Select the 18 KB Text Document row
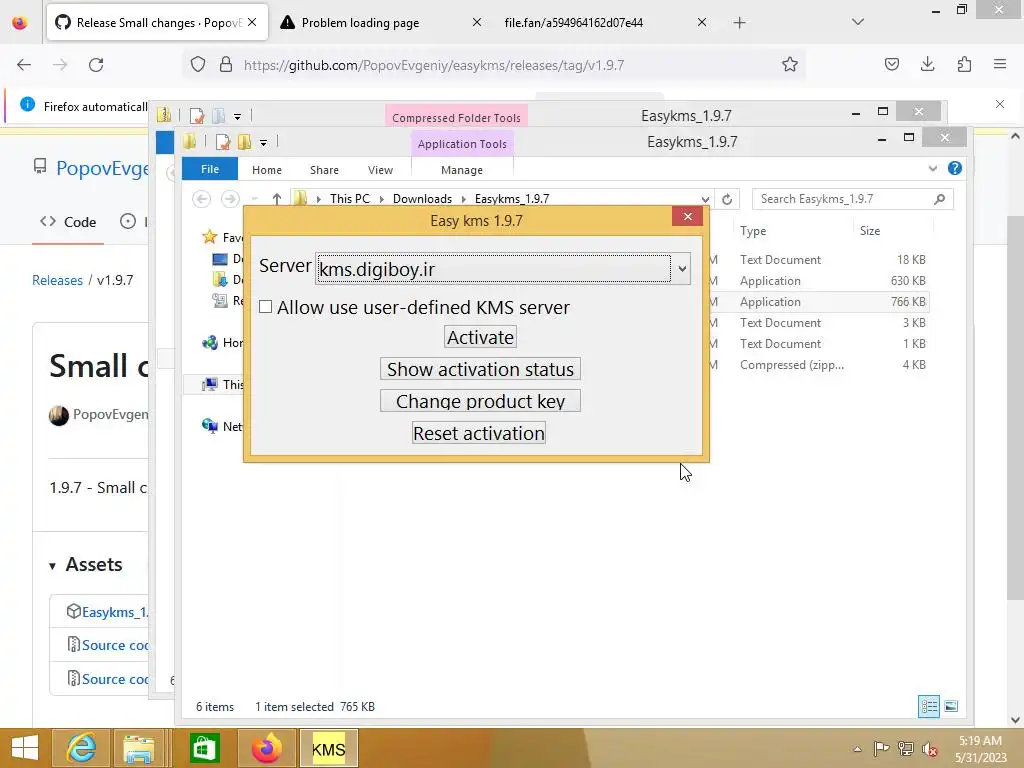Screen dimensions: 1024x768 point(818,259)
